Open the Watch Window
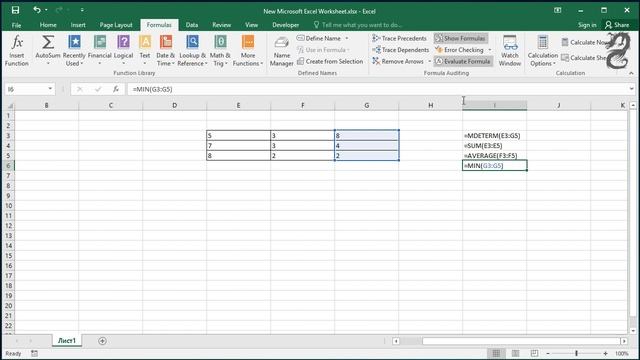The width and height of the screenshot is (640, 360). pos(510,51)
